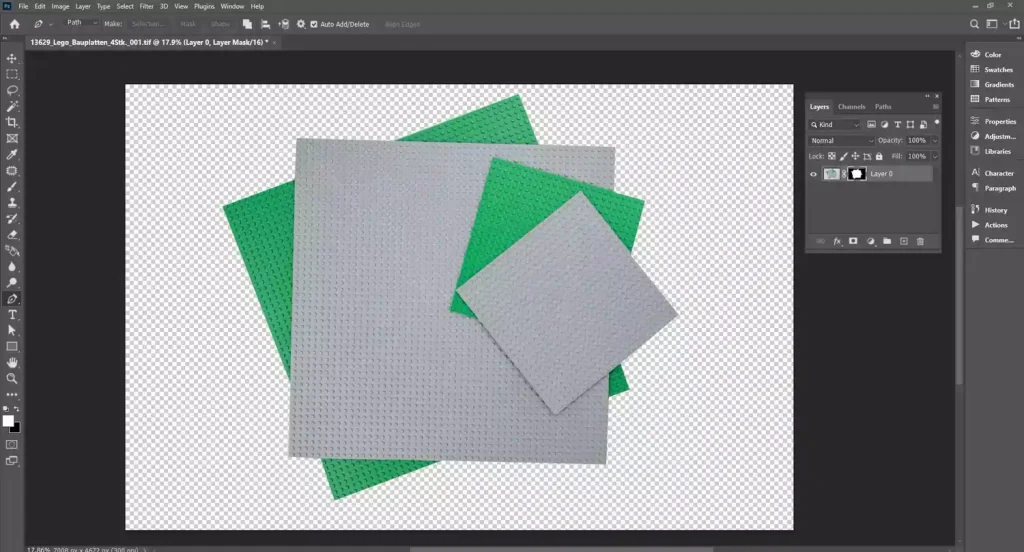Viewport: 1024px width, 552px height.
Task: Click the Delete layer trash icon
Action: click(x=920, y=241)
